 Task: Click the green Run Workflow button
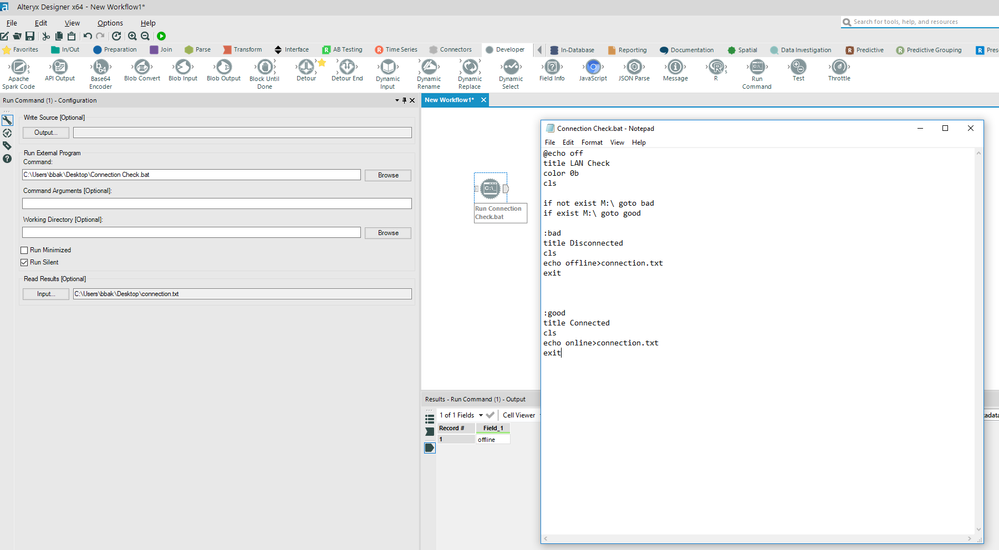tap(161, 36)
